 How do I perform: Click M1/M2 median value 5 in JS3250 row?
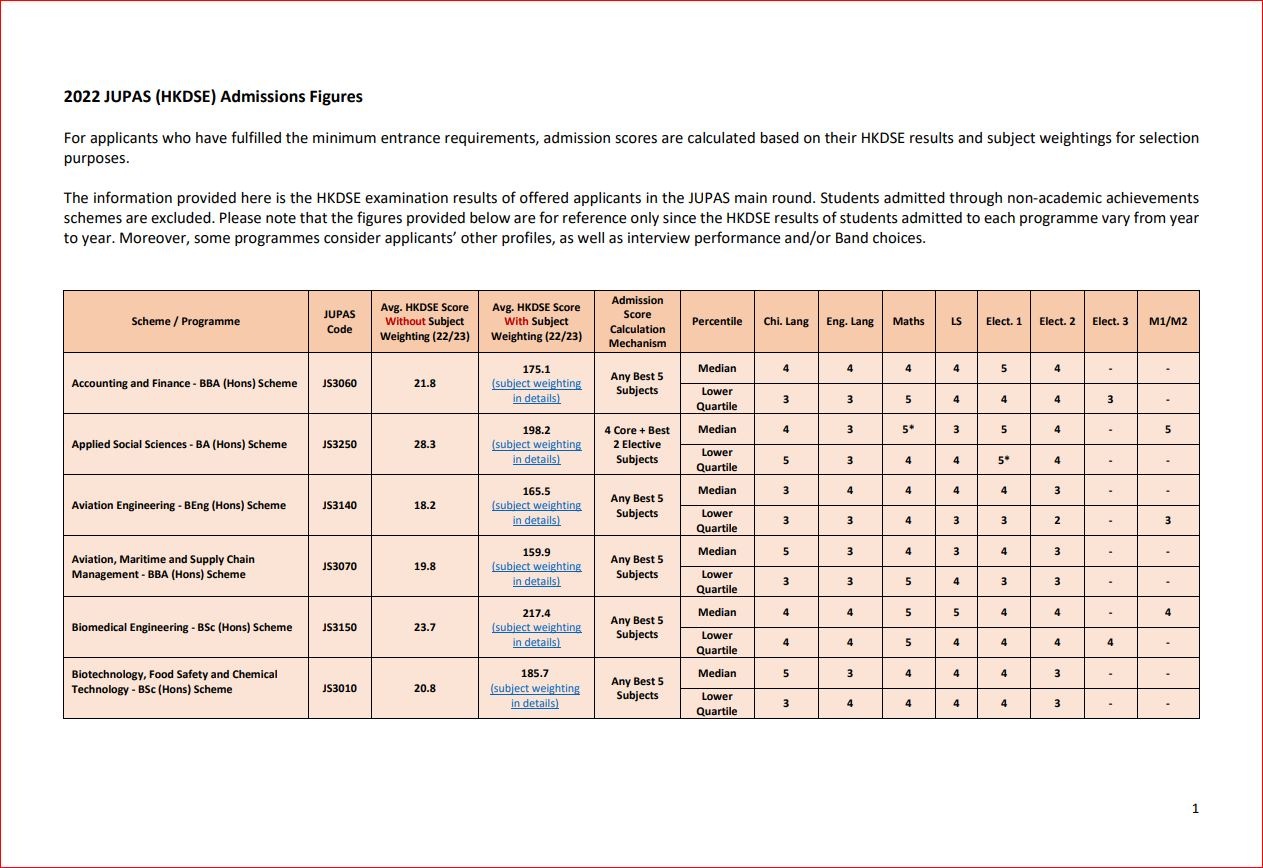click(x=1168, y=429)
